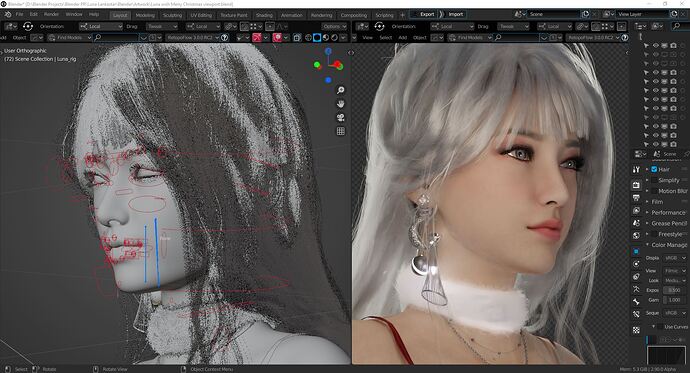Click the Blender logo menu icon
690x373 pixels.
pos(8,15)
